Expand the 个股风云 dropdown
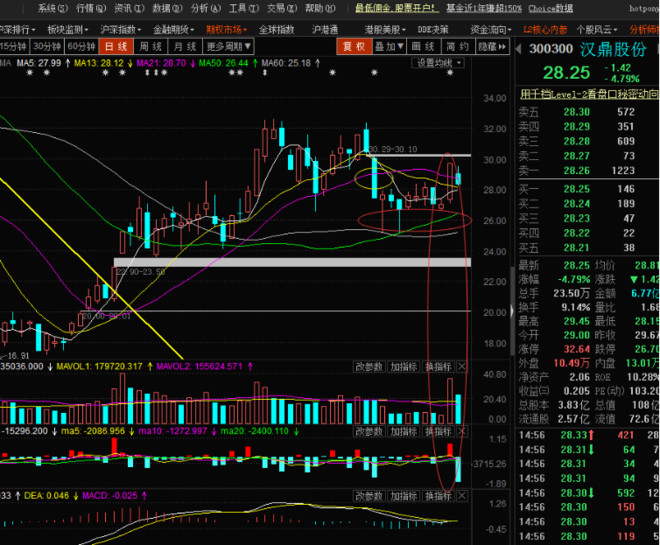 pos(597,29)
